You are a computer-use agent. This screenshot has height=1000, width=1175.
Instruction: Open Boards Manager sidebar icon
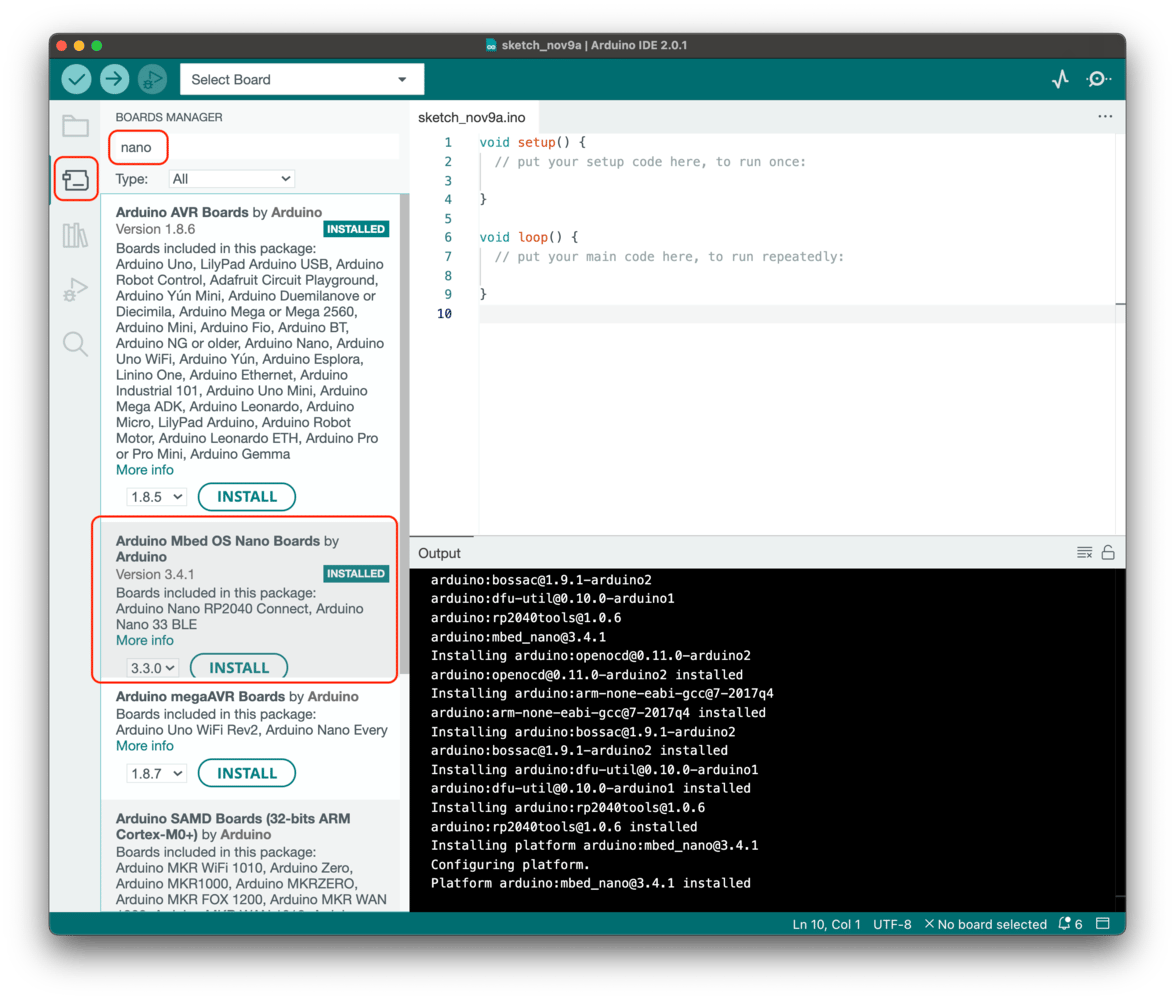tap(75, 180)
